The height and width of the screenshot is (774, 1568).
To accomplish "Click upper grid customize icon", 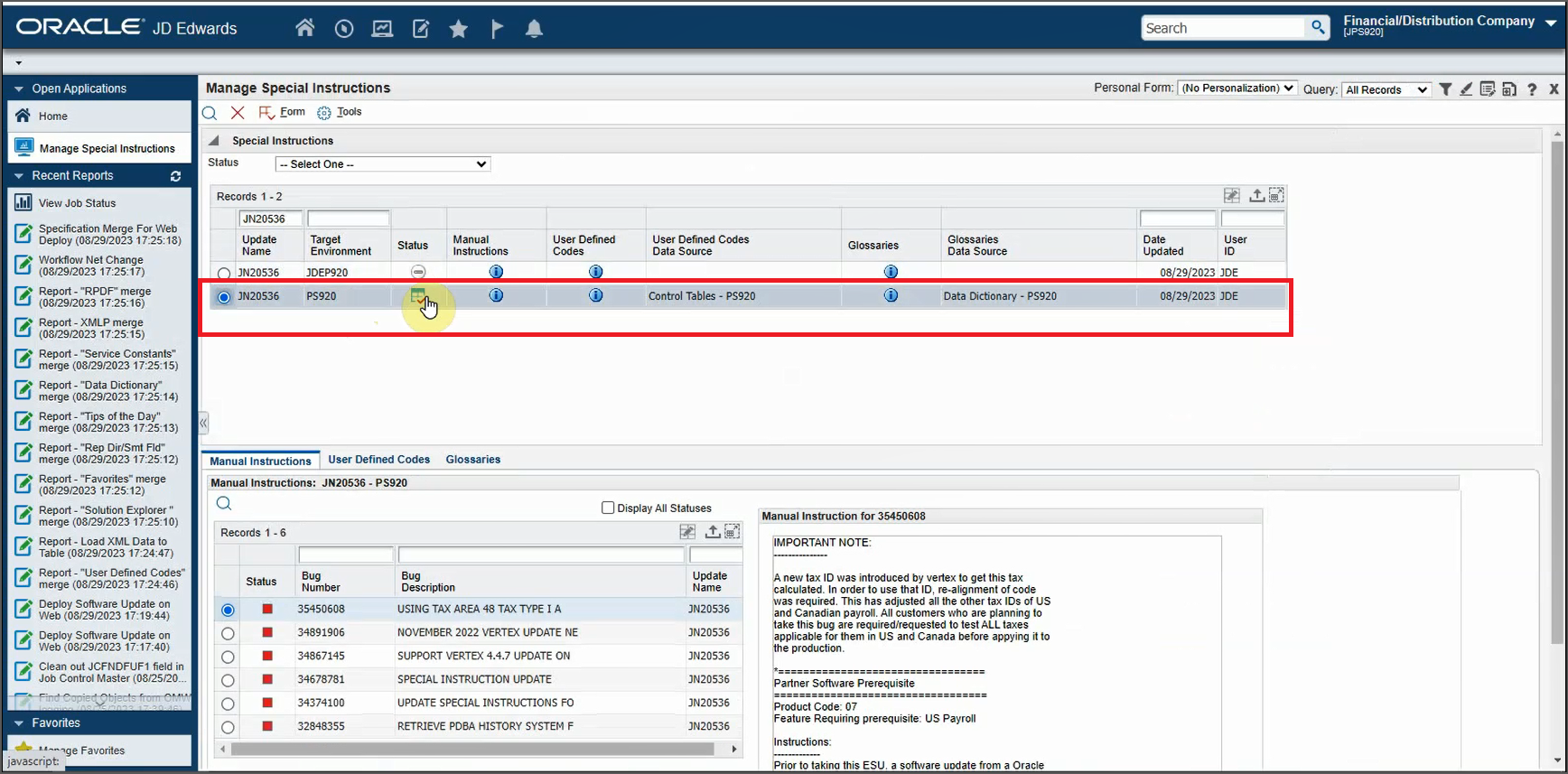I will [x=1231, y=195].
